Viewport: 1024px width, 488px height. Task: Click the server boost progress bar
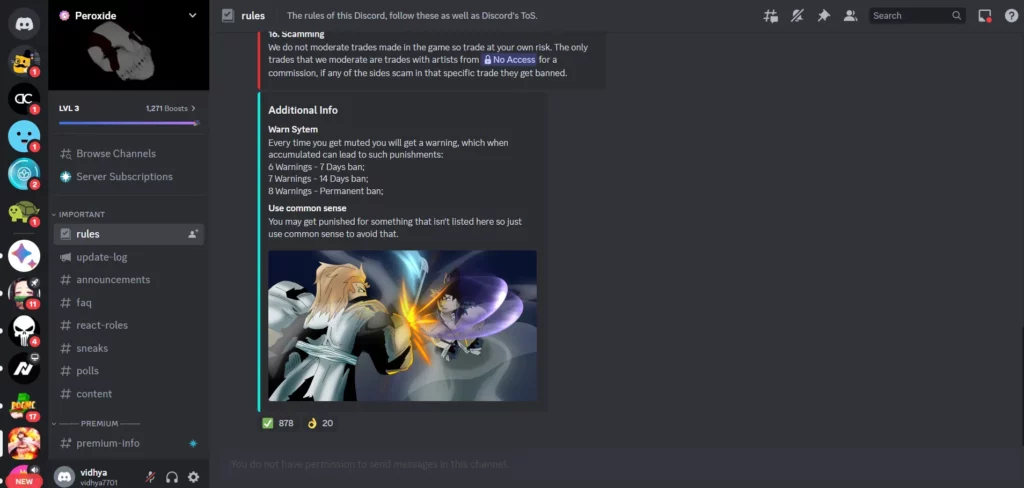(129, 123)
